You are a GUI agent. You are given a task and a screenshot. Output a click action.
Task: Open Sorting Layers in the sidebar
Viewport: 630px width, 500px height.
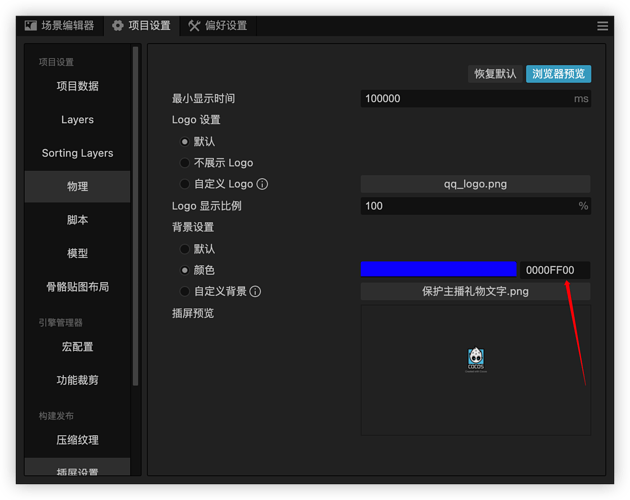[78, 153]
